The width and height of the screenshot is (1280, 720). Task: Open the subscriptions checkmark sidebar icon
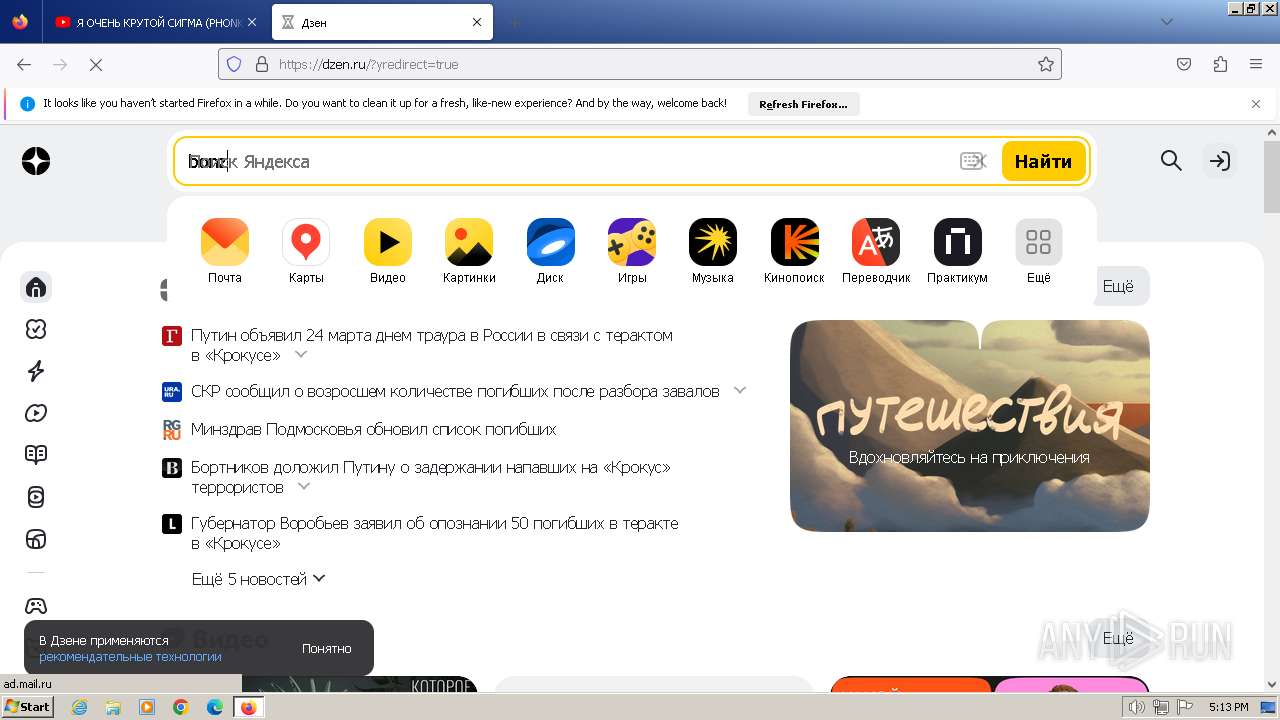pyautogui.click(x=36, y=329)
